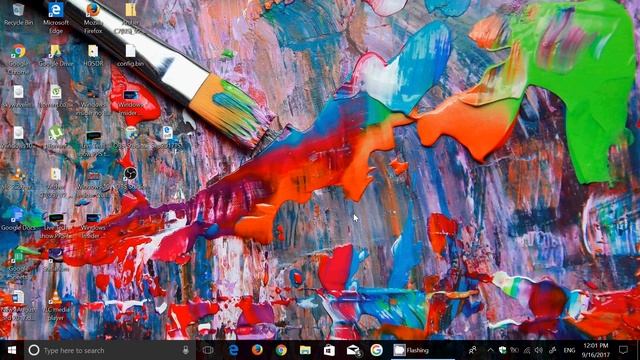This screenshot has width=640, height=360.
Task: Select the Google Sheets desktop shortcut
Action: 18,264
